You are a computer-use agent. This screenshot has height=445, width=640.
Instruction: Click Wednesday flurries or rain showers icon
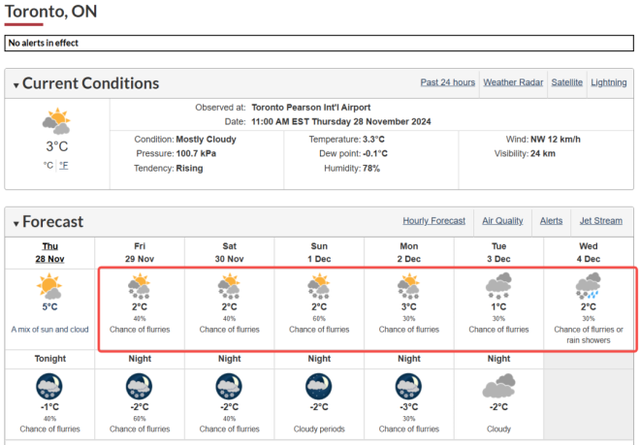pyautogui.click(x=588, y=286)
